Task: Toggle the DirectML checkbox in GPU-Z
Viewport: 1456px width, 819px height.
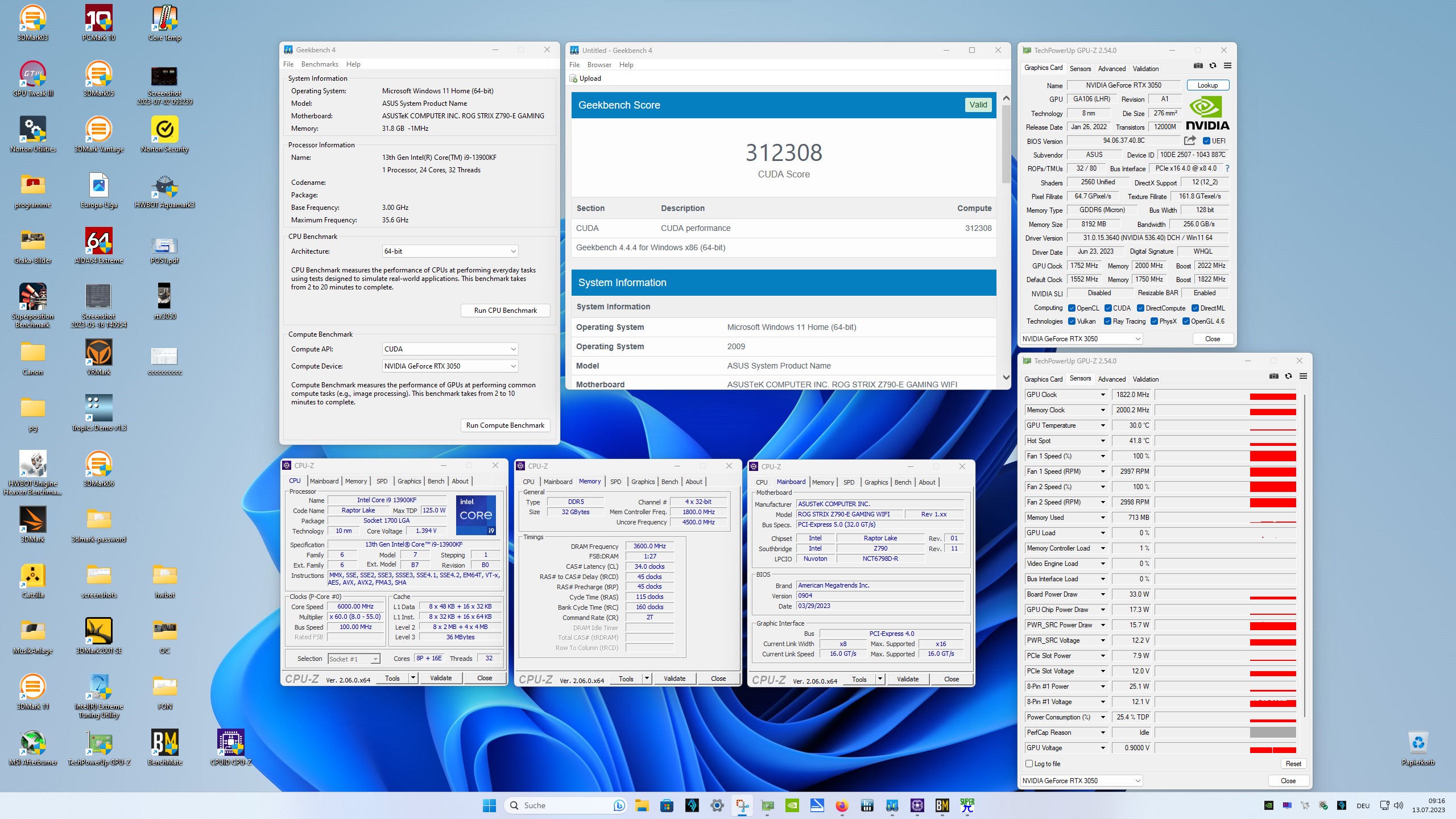Action: [x=1195, y=308]
